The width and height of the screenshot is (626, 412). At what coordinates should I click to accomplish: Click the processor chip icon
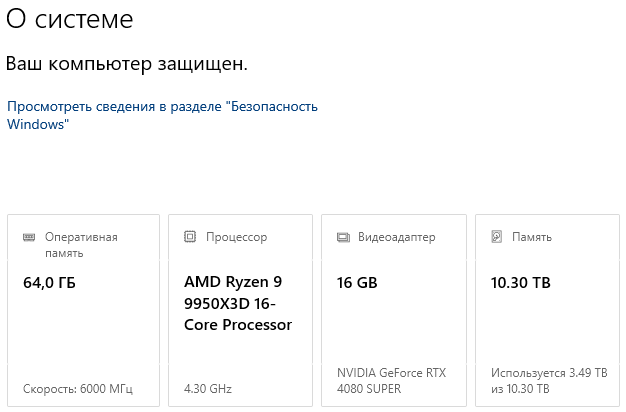(x=190, y=238)
